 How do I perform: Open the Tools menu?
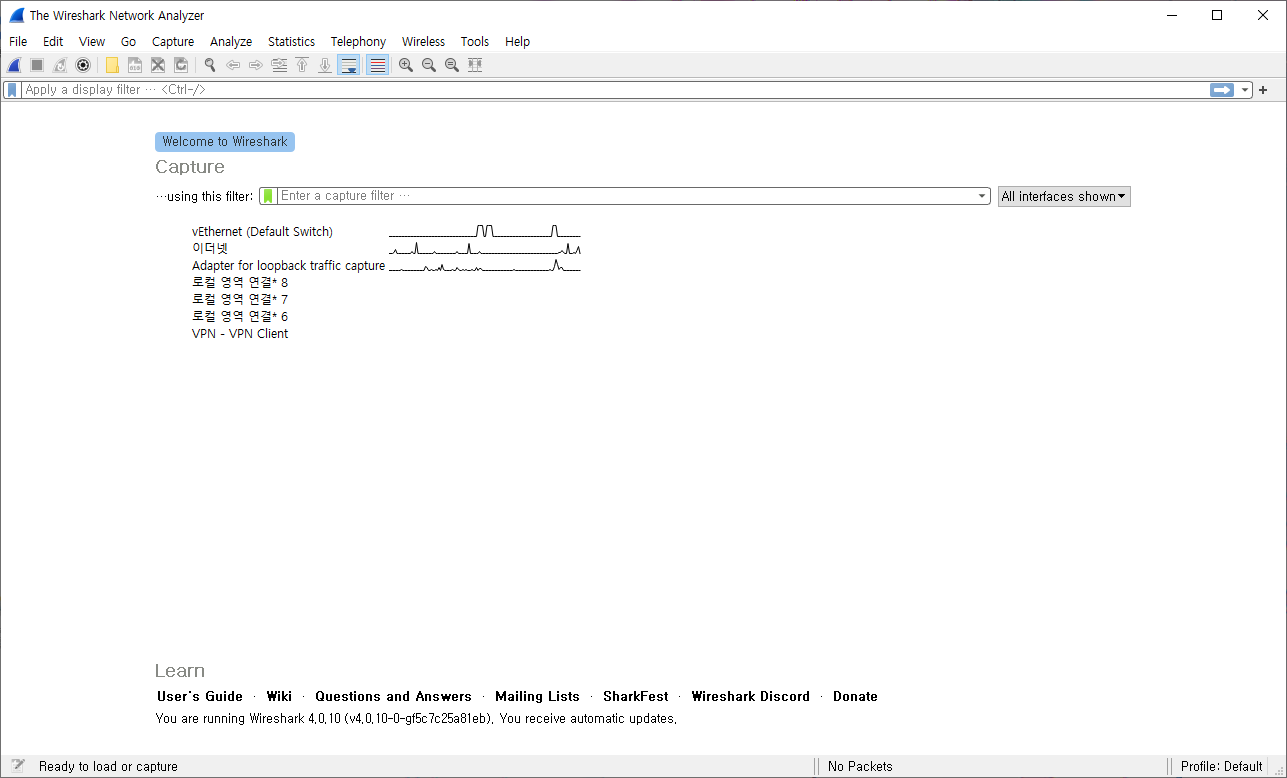coord(475,42)
